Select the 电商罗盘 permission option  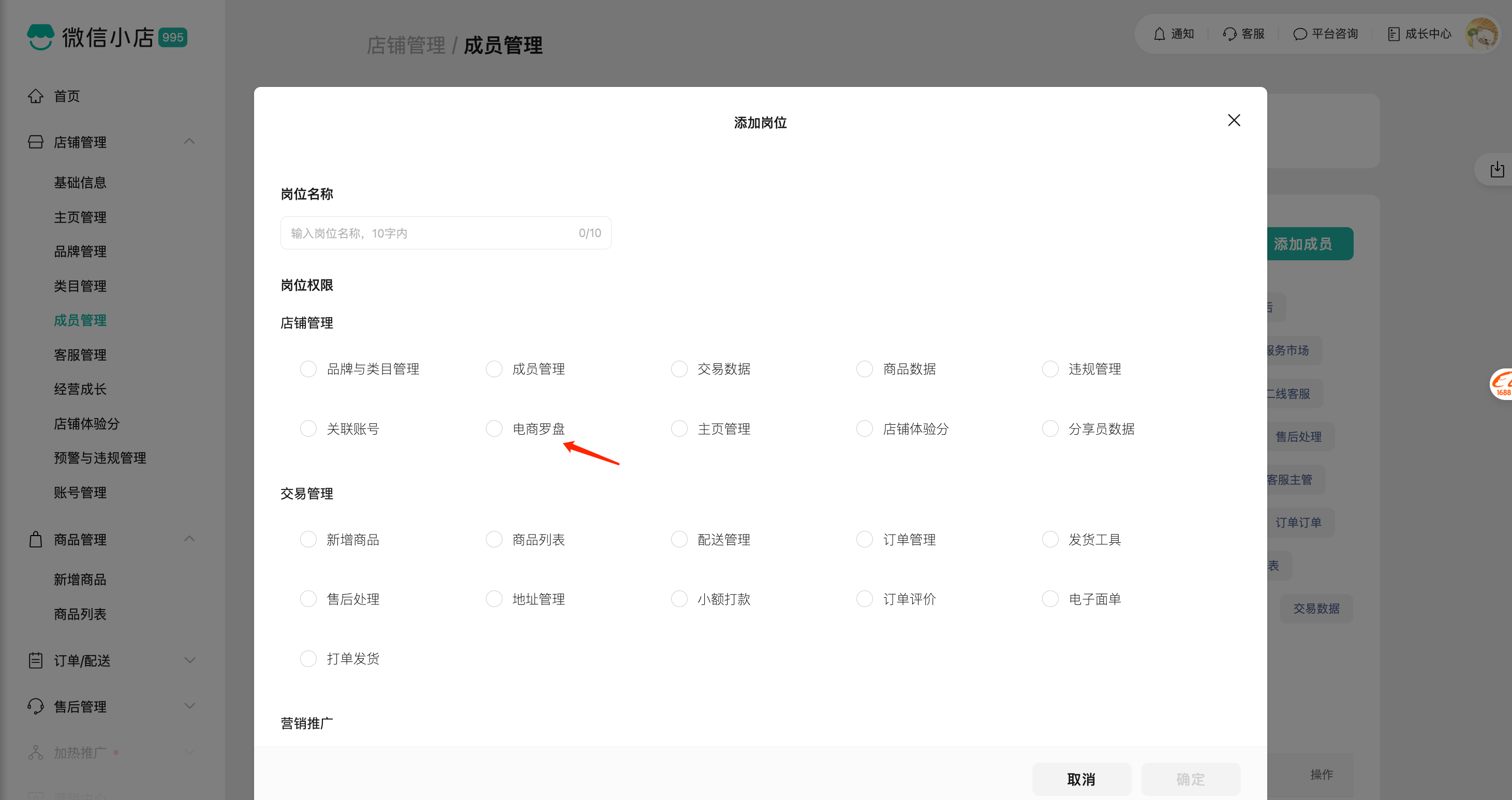(494, 428)
